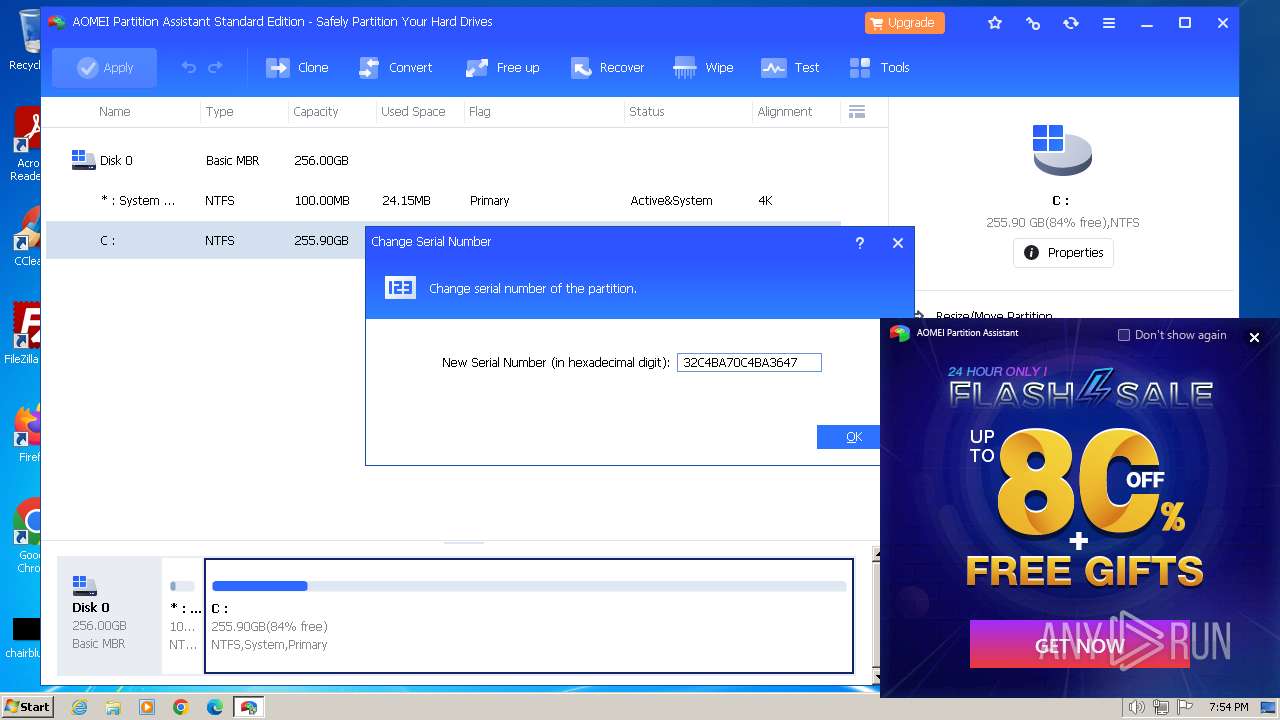1280x720 pixels.
Task: Open the Test tool
Action: pos(790,67)
